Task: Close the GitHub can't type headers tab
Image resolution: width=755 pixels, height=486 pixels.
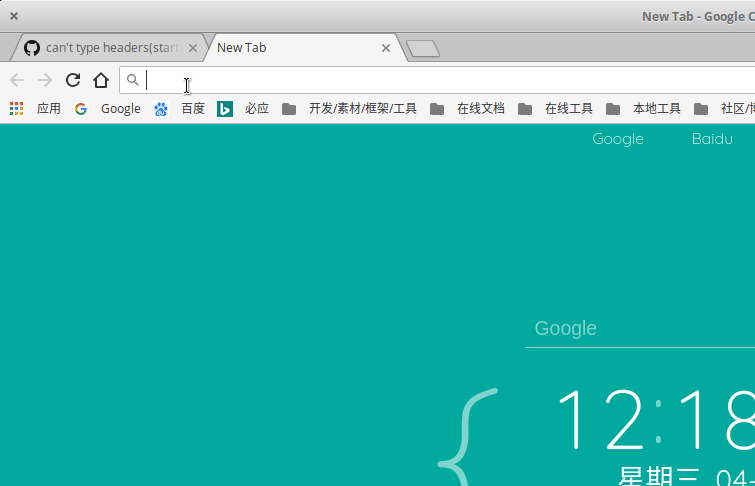Action: pyautogui.click(x=193, y=48)
